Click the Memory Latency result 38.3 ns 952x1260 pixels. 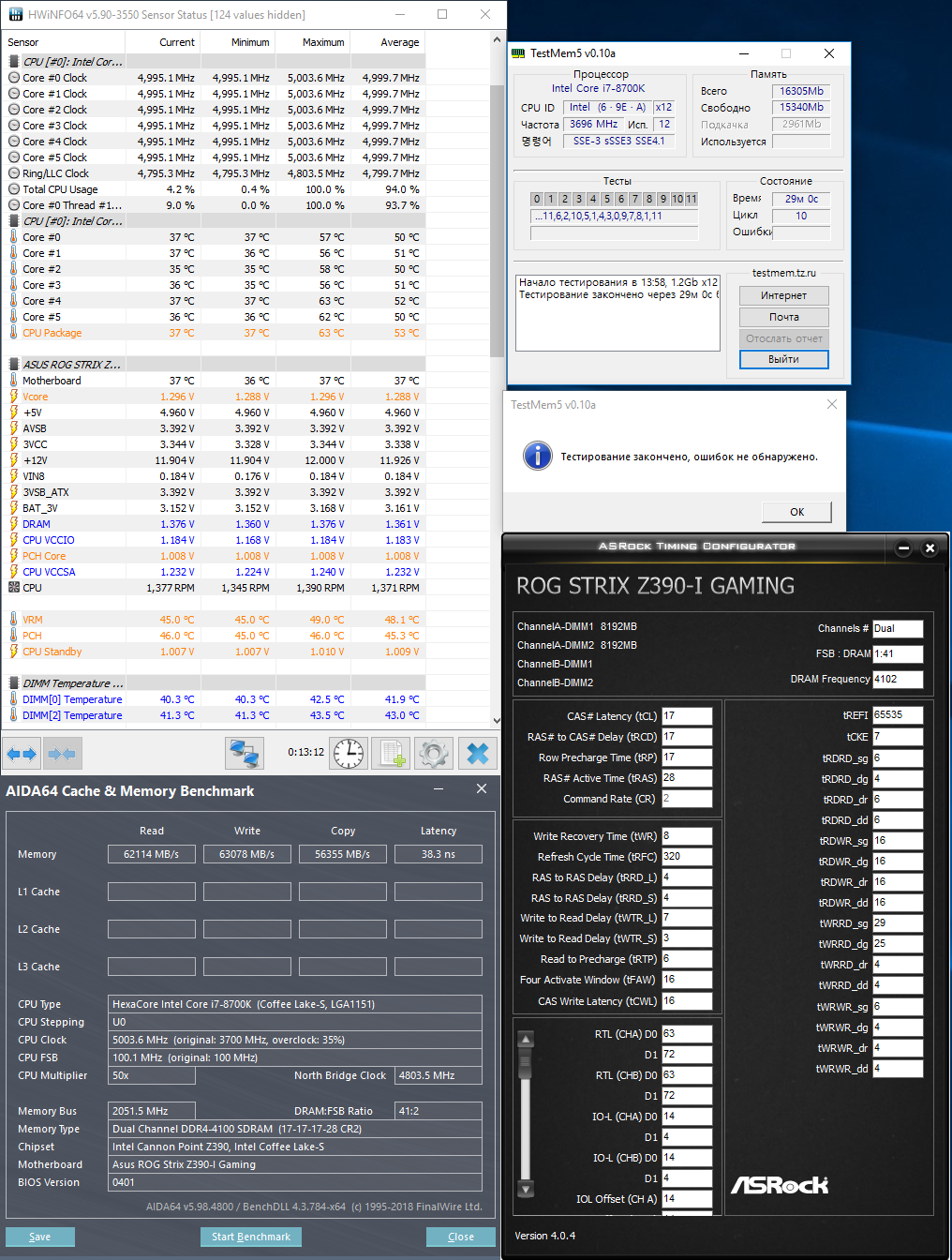point(439,854)
